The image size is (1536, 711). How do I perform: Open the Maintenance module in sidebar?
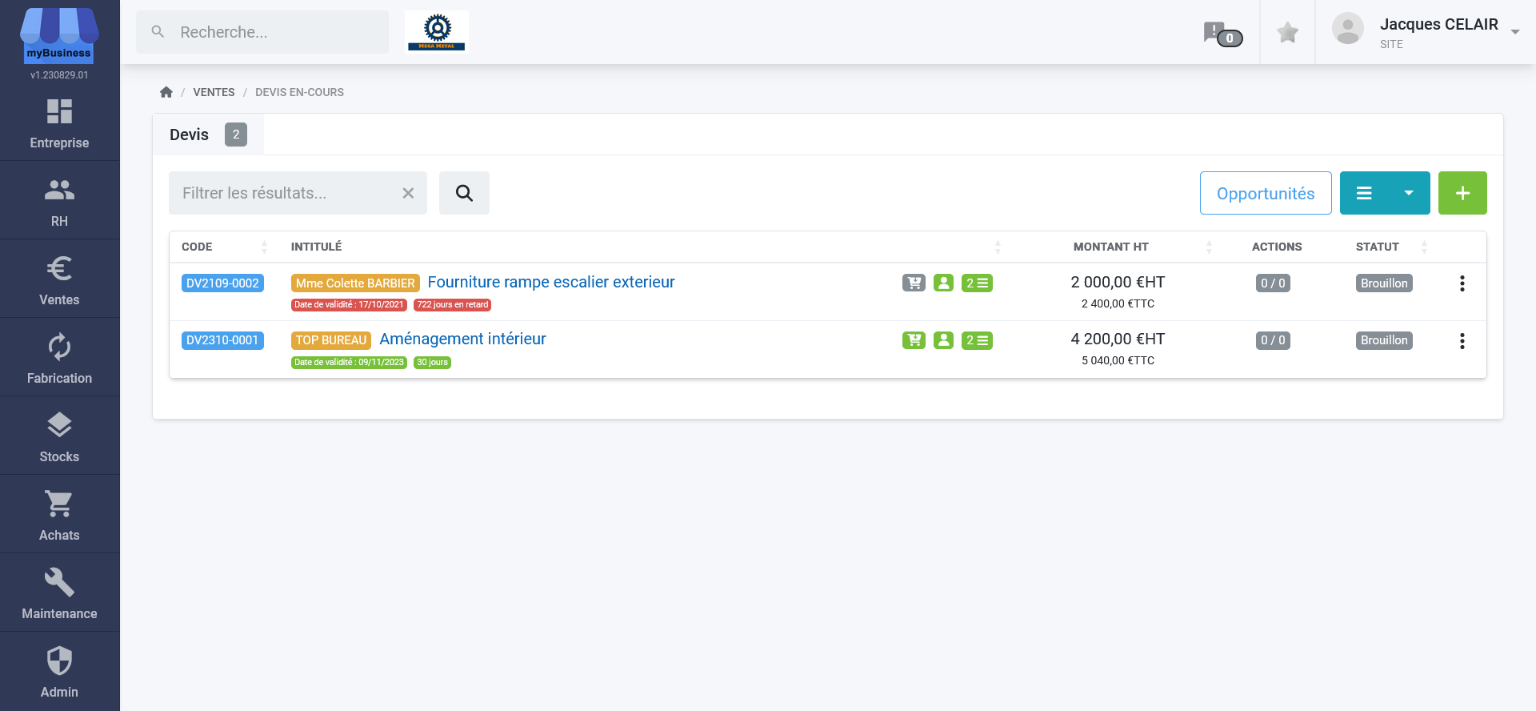point(59,593)
